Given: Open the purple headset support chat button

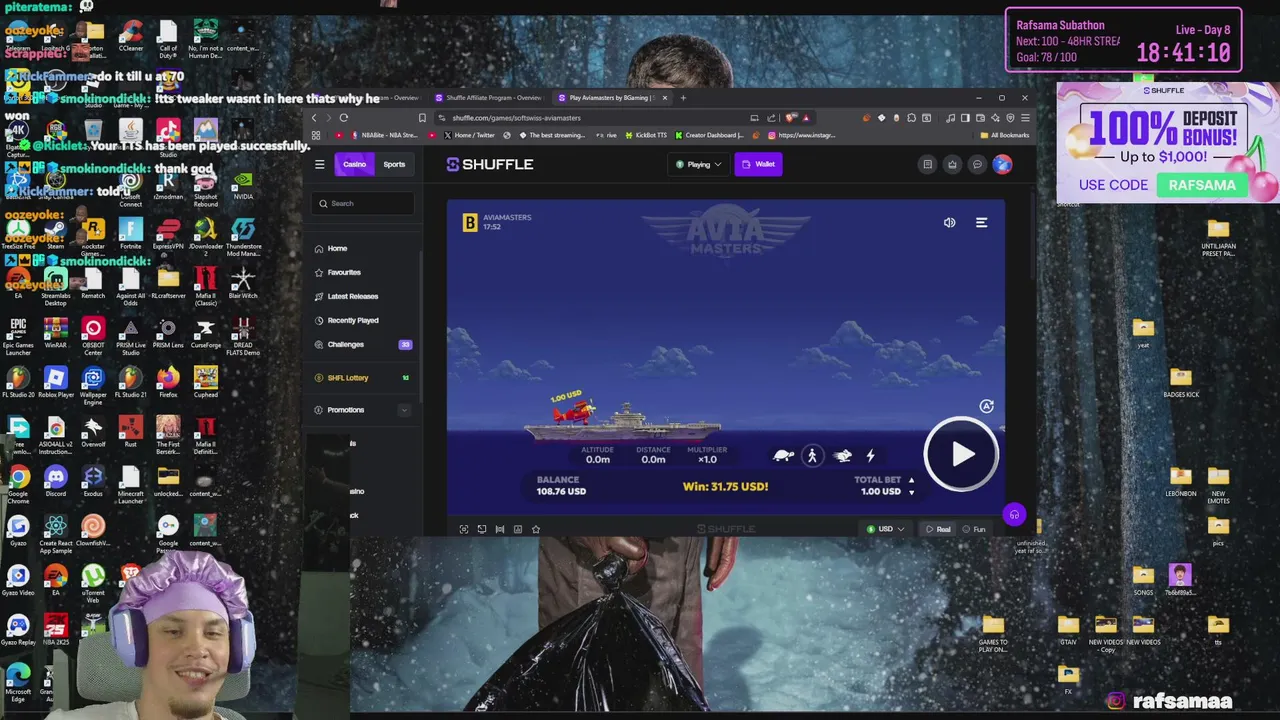Looking at the screenshot, I should click(1014, 515).
